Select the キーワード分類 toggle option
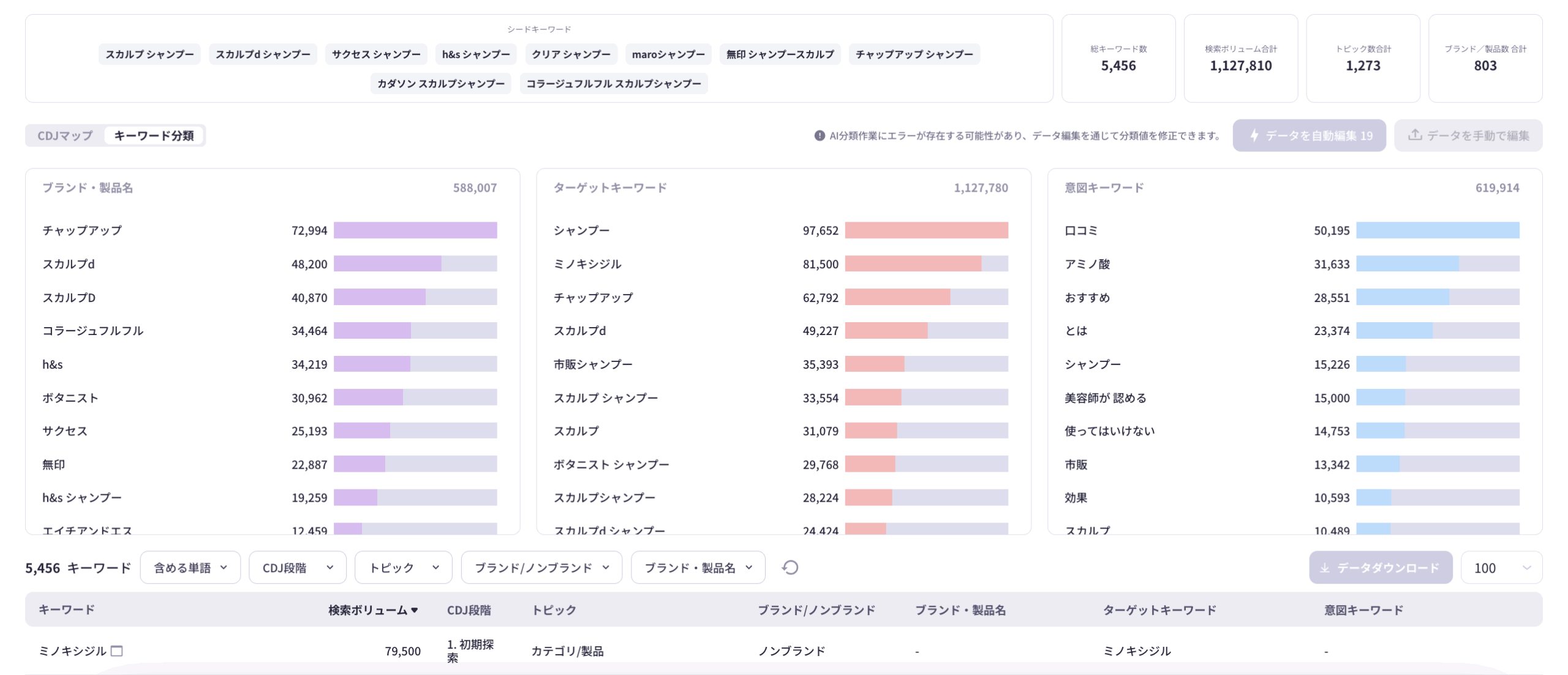The image size is (1568, 675). pyautogui.click(x=154, y=135)
